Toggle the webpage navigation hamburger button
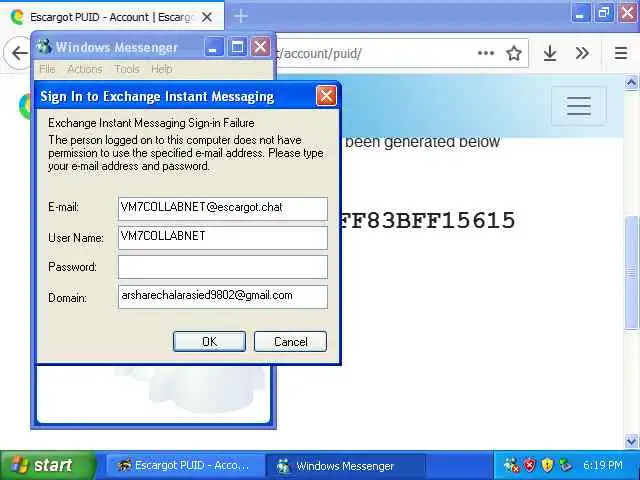Image resolution: width=640 pixels, height=480 pixels. click(579, 106)
